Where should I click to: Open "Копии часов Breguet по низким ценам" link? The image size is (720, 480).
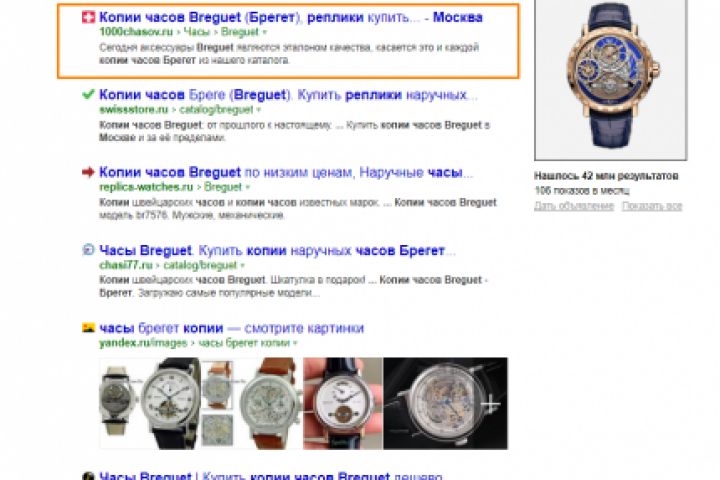click(286, 173)
